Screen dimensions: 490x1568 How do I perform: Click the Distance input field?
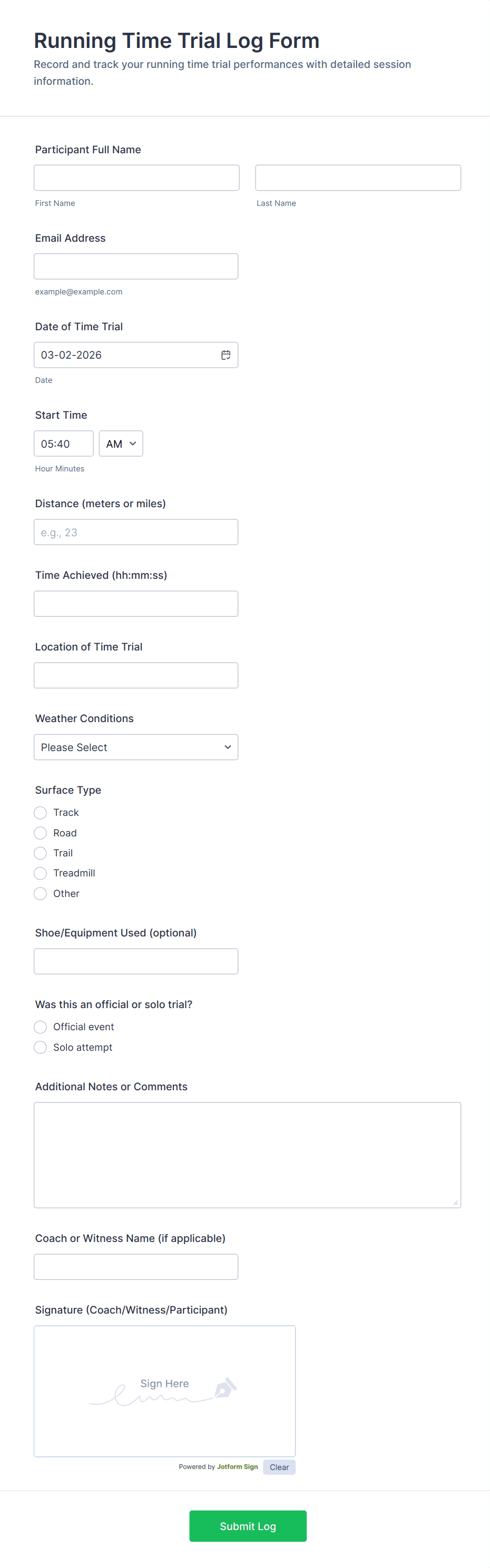136,532
